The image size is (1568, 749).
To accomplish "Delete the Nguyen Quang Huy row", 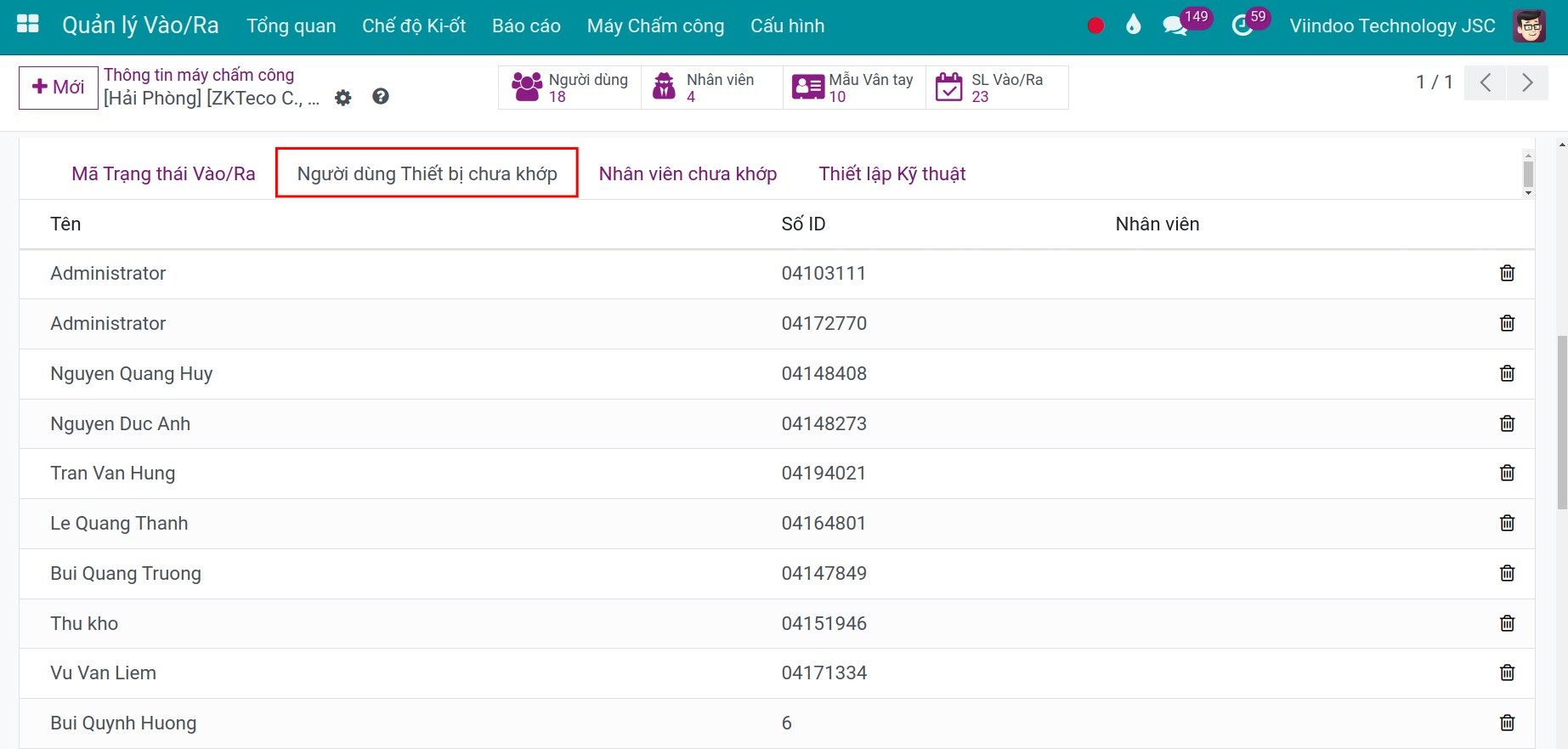I will tap(1507, 373).
